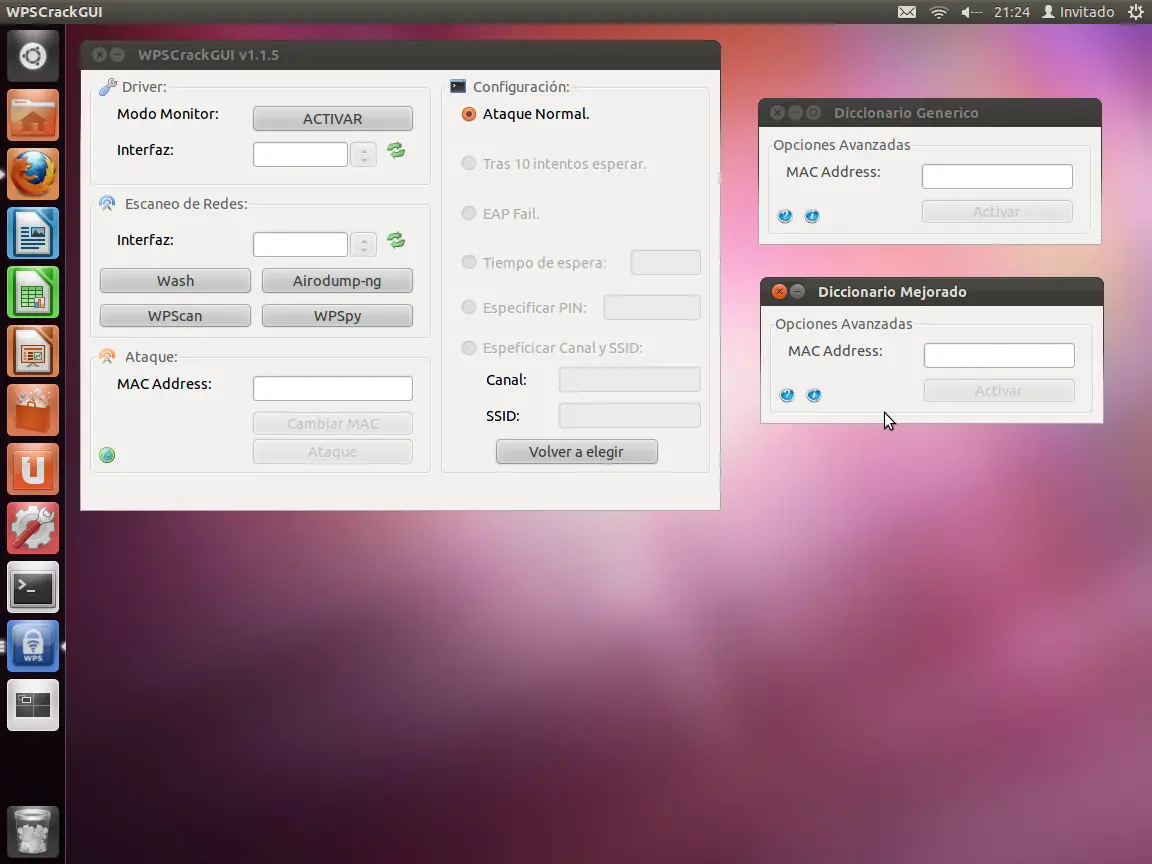Click info icon in Diccionario Generico
This screenshot has height=864, width=1152.
click(x=812, y=216)
